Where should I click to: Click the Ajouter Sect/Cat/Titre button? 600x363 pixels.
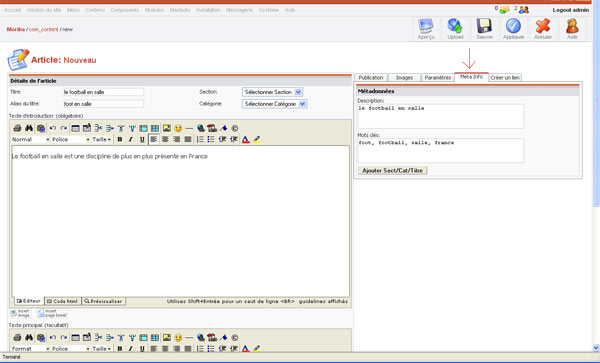point(392,171)
